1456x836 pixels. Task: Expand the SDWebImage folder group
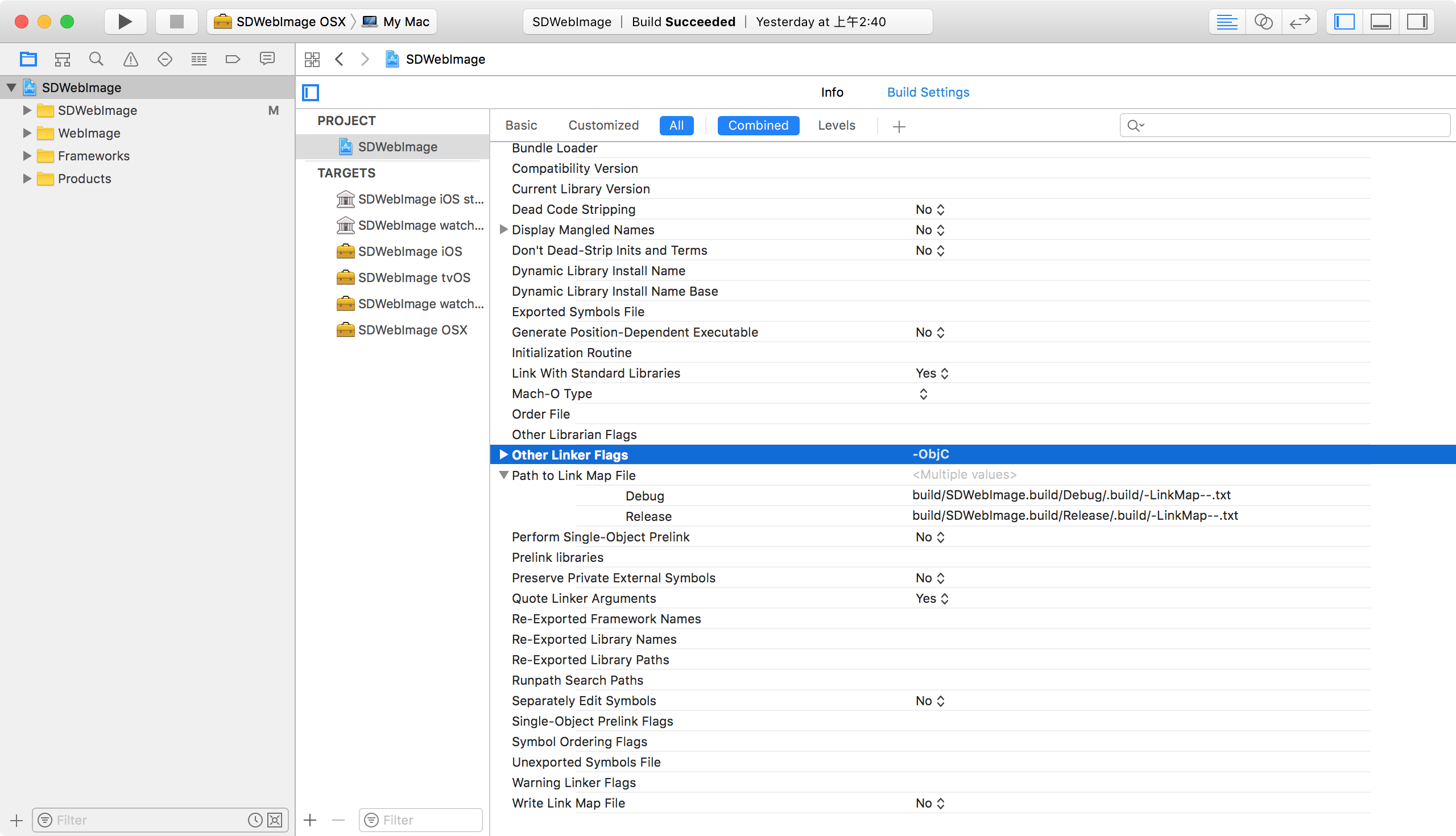click(26, 110)
